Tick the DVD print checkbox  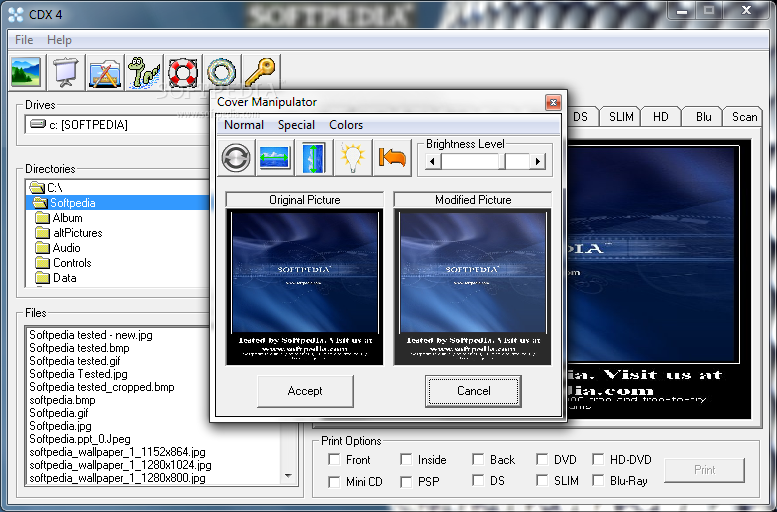pyautogui.click(x=542, y=459)
